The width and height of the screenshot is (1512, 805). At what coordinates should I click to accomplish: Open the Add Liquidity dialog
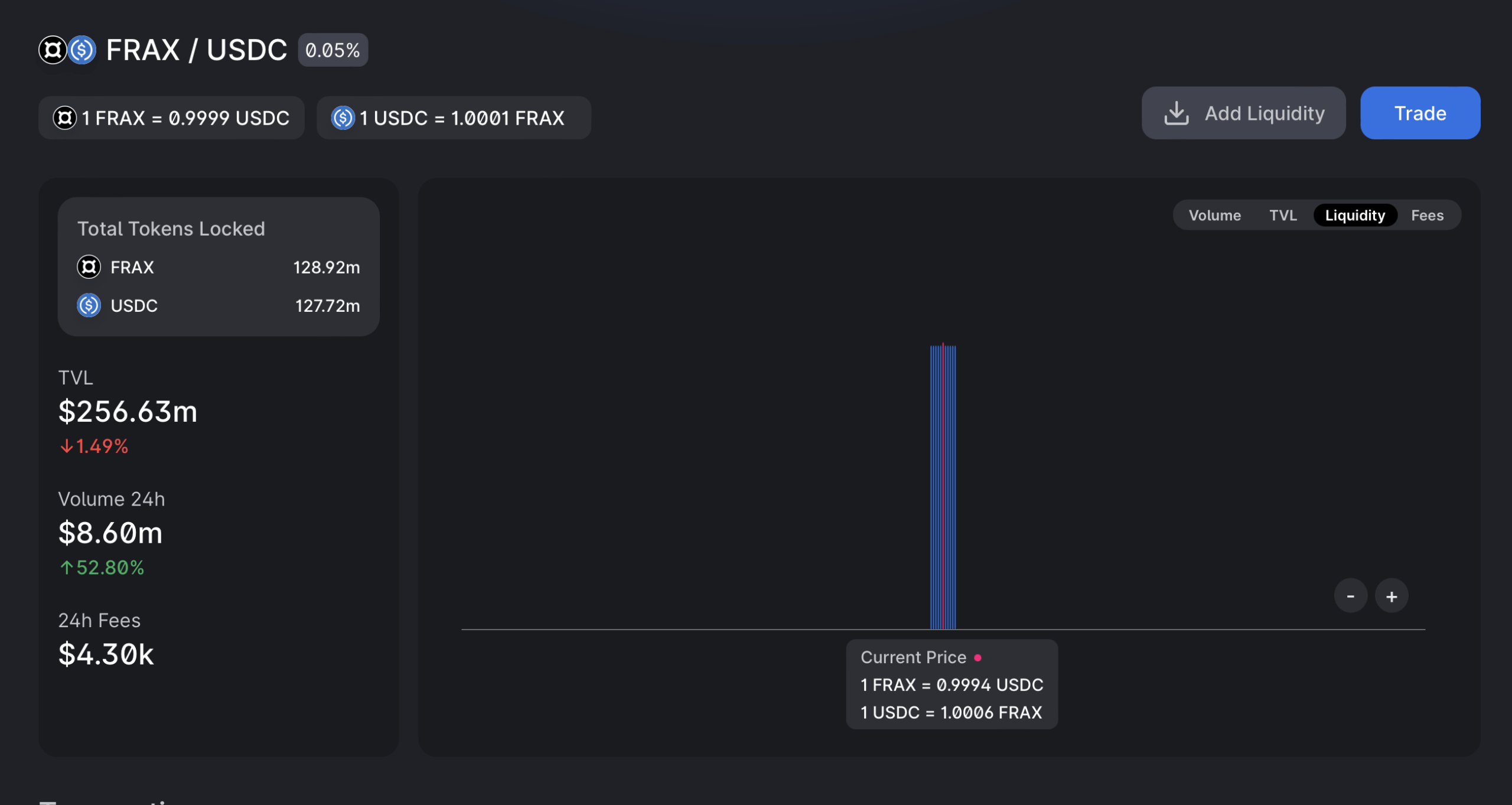pyautogui.click(x=1243, y=113)
